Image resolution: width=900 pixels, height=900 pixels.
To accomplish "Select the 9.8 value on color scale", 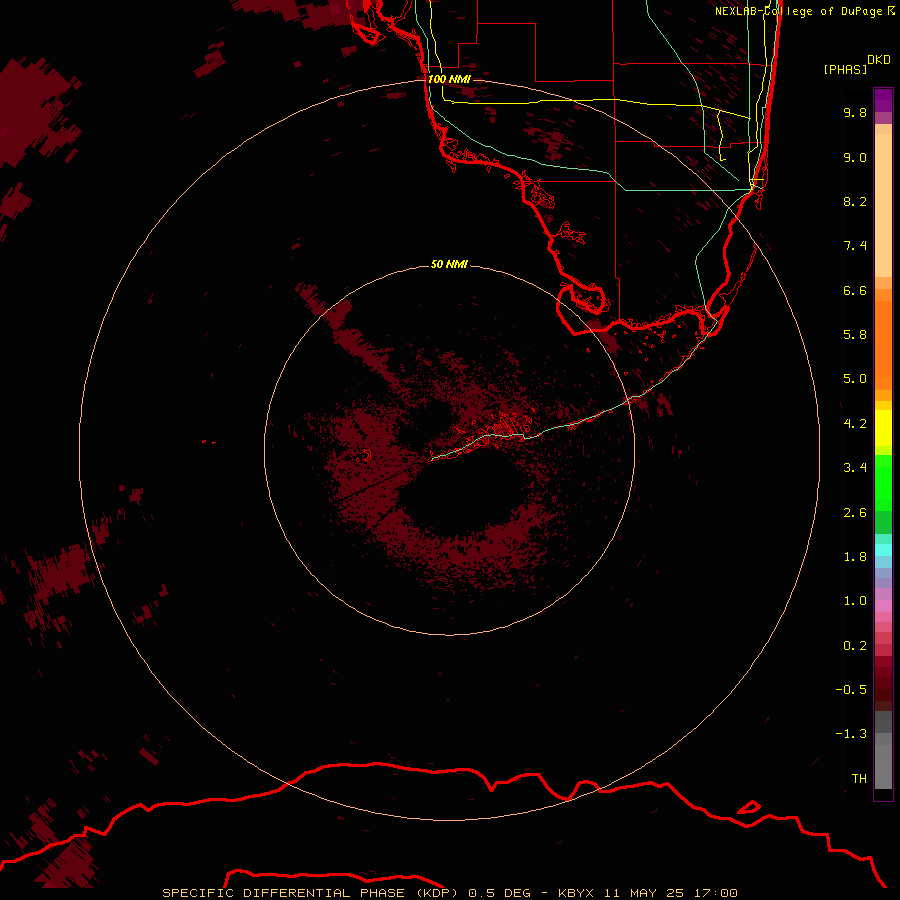I will pyautogui.click(x=855, y=112).
